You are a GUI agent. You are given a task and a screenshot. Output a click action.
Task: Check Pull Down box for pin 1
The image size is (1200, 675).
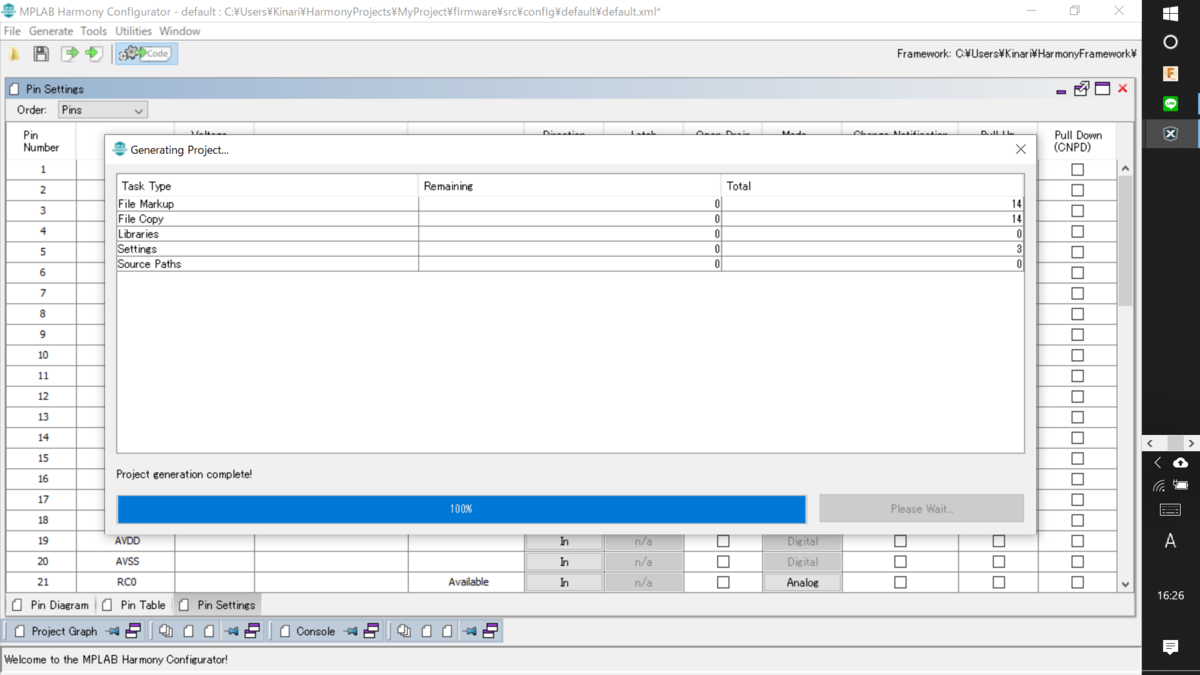1077,169
